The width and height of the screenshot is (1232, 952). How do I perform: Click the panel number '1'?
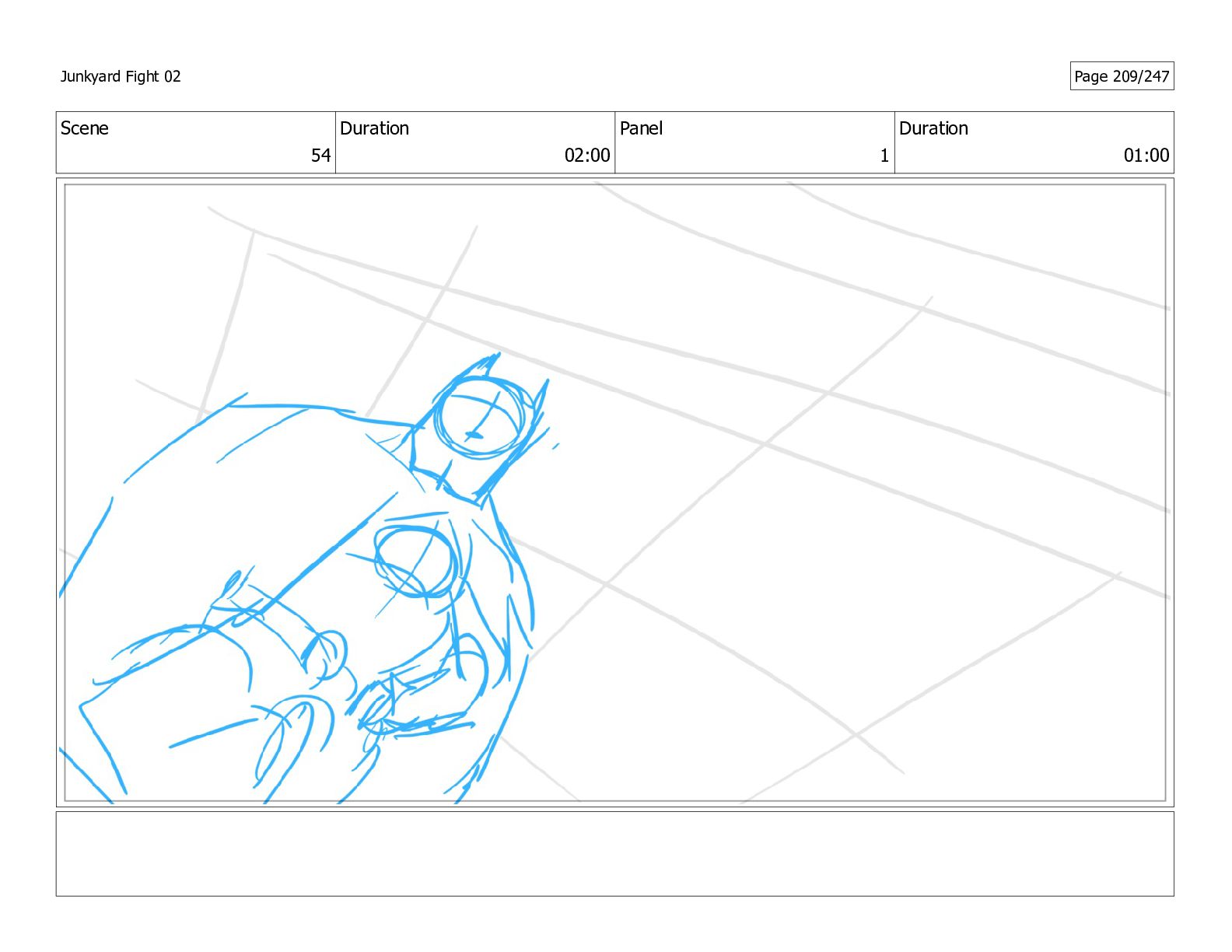pyautogui.click(x=884, y=156)
